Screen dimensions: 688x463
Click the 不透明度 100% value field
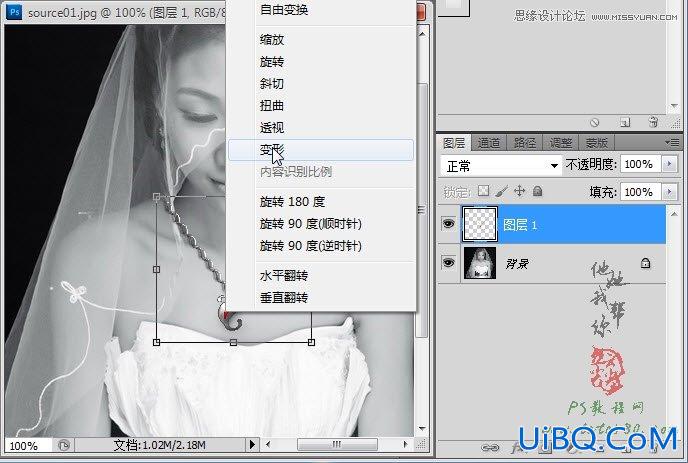coord(641,164)
